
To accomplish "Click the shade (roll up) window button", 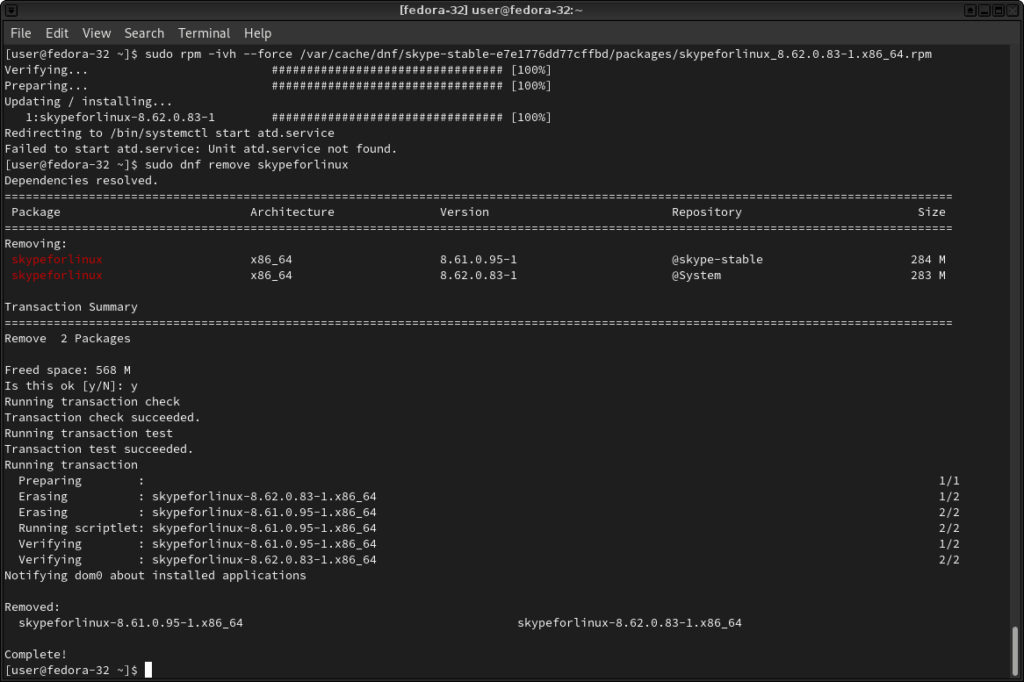I will (x=970, y=10).
